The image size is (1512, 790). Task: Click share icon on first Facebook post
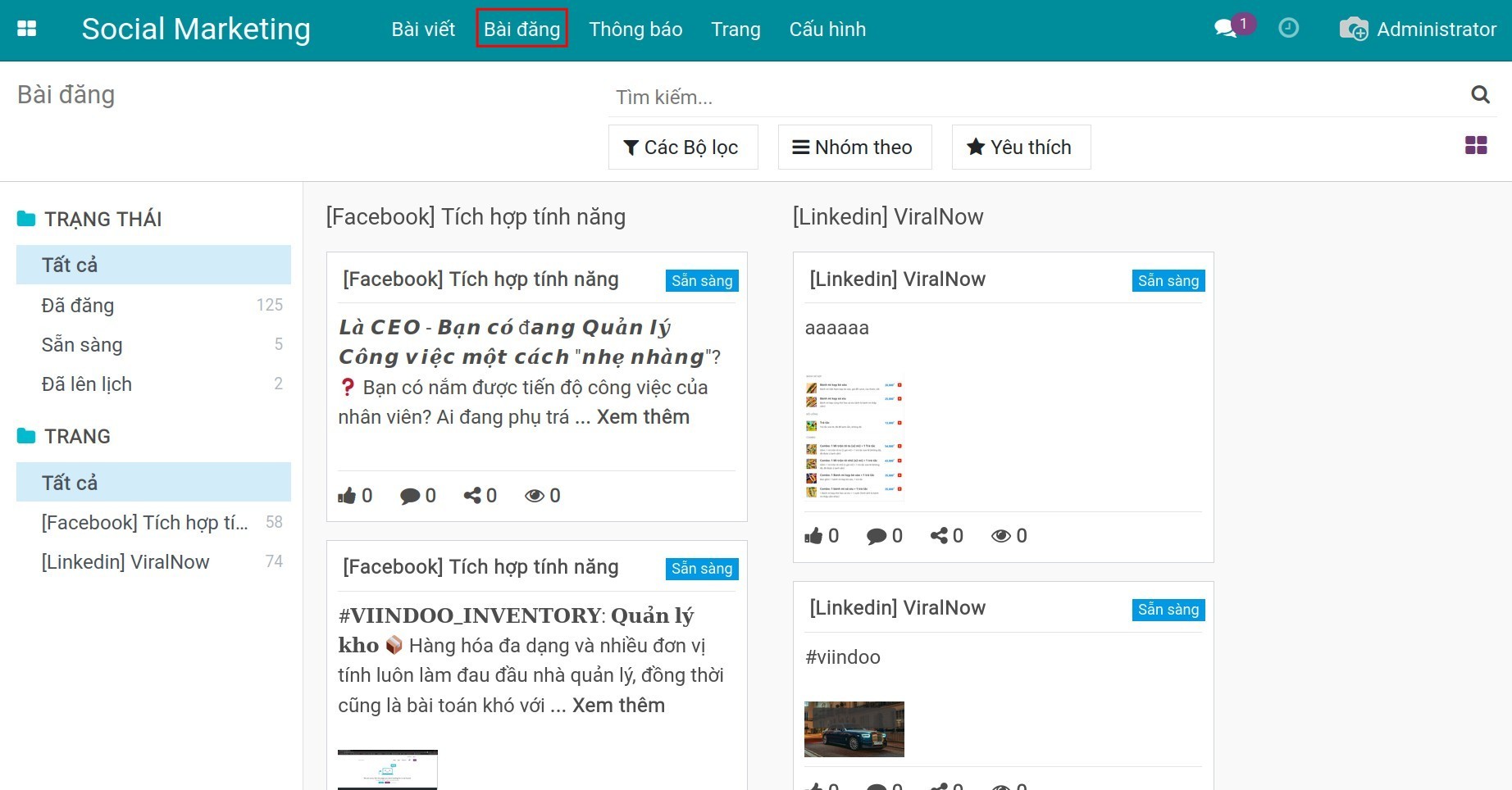click(x=472, y=496)
